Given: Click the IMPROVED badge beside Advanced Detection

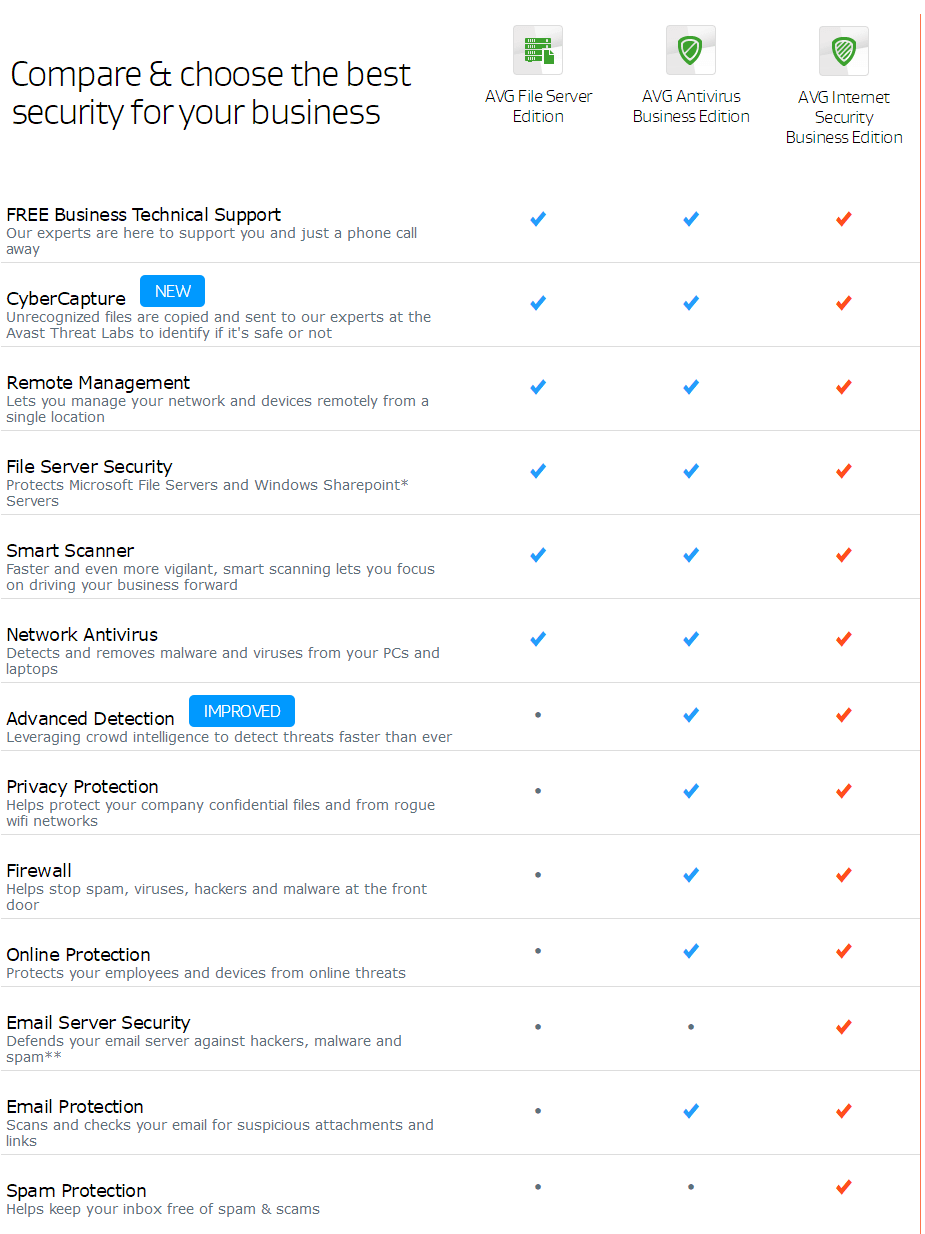Looking at the screenshot, I should pos(242,711).
